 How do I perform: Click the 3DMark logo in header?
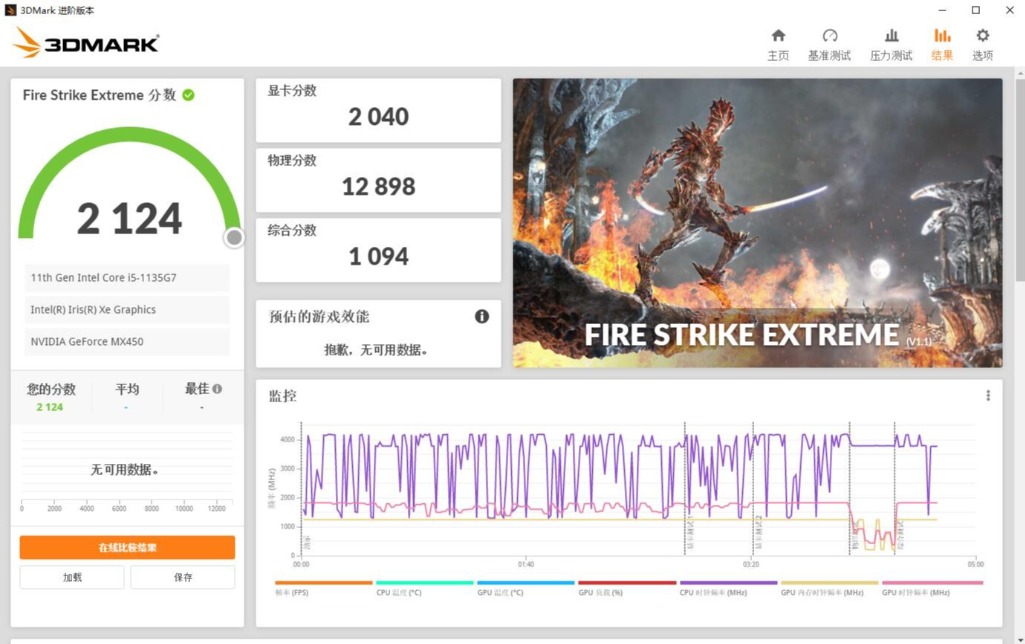[86, 43]
